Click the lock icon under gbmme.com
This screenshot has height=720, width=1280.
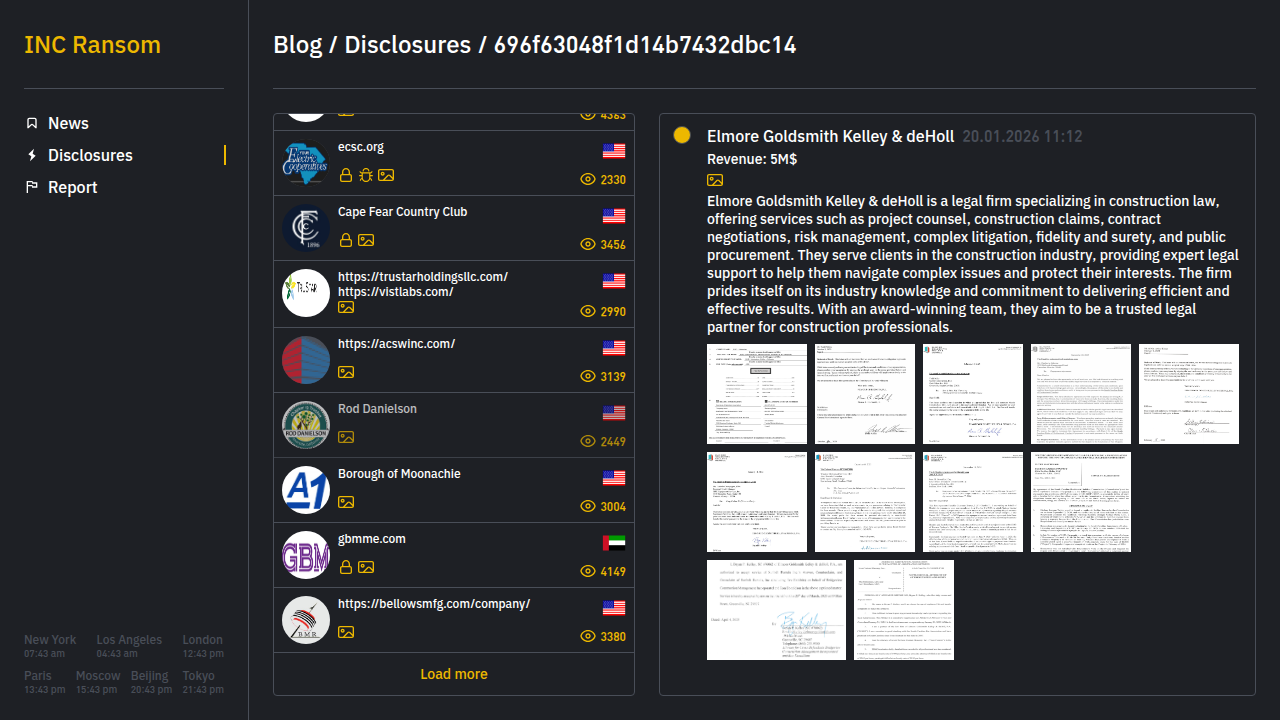[346, 567]
